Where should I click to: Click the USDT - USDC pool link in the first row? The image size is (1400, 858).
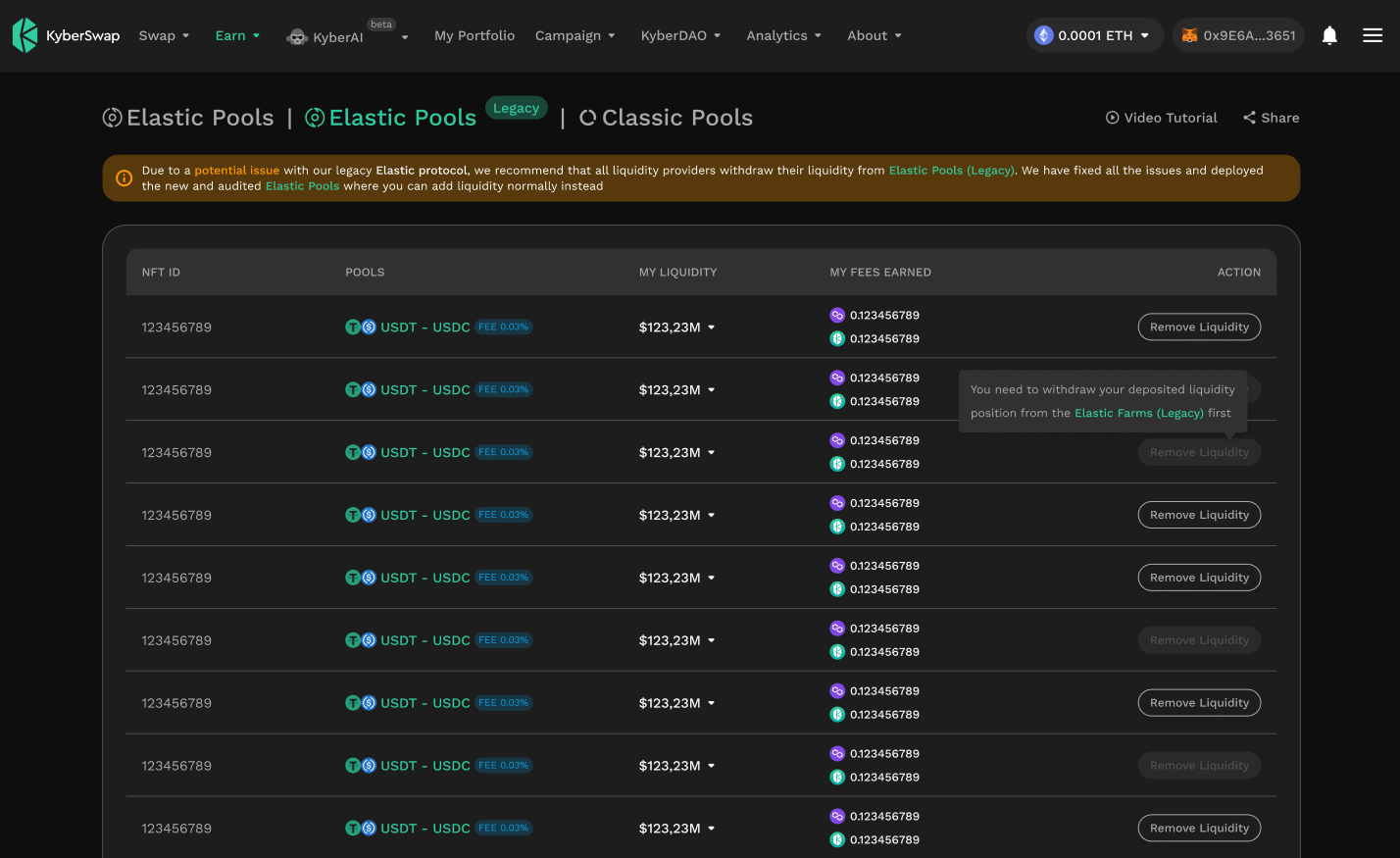tap(425, 328)
